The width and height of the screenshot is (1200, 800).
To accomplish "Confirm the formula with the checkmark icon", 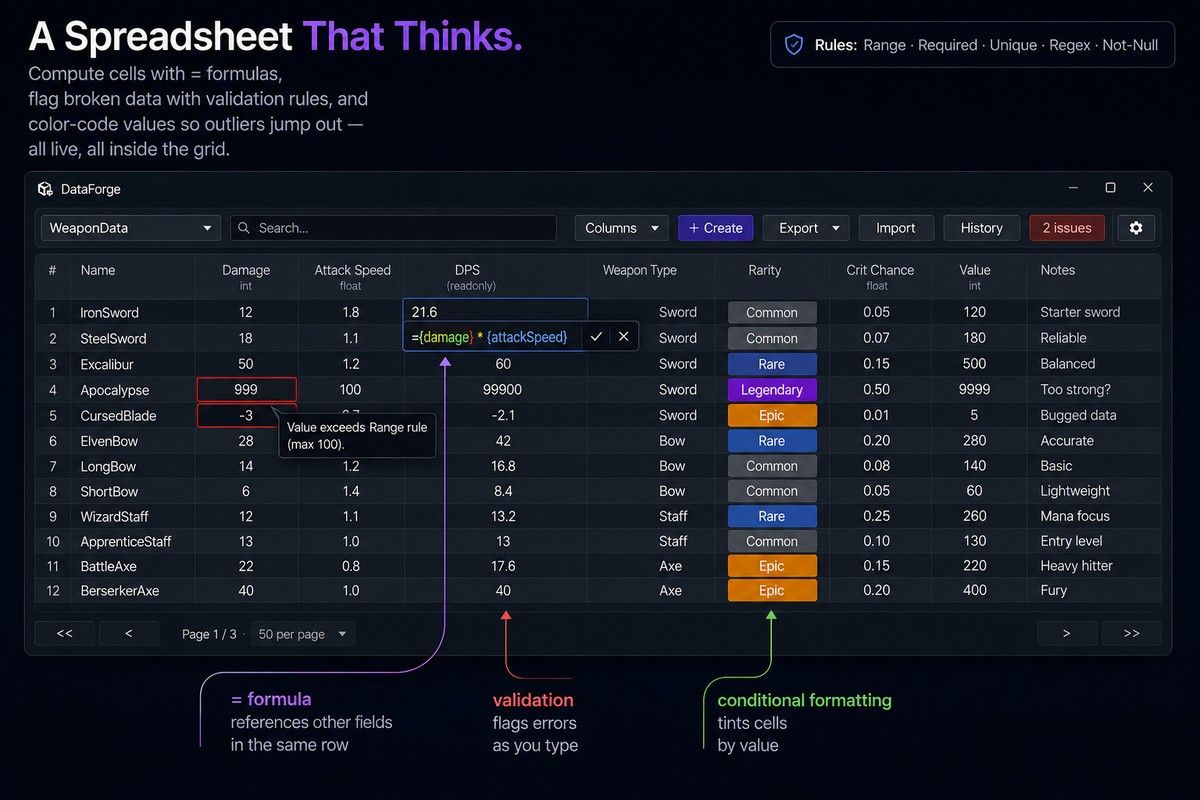I will (596, 337).
